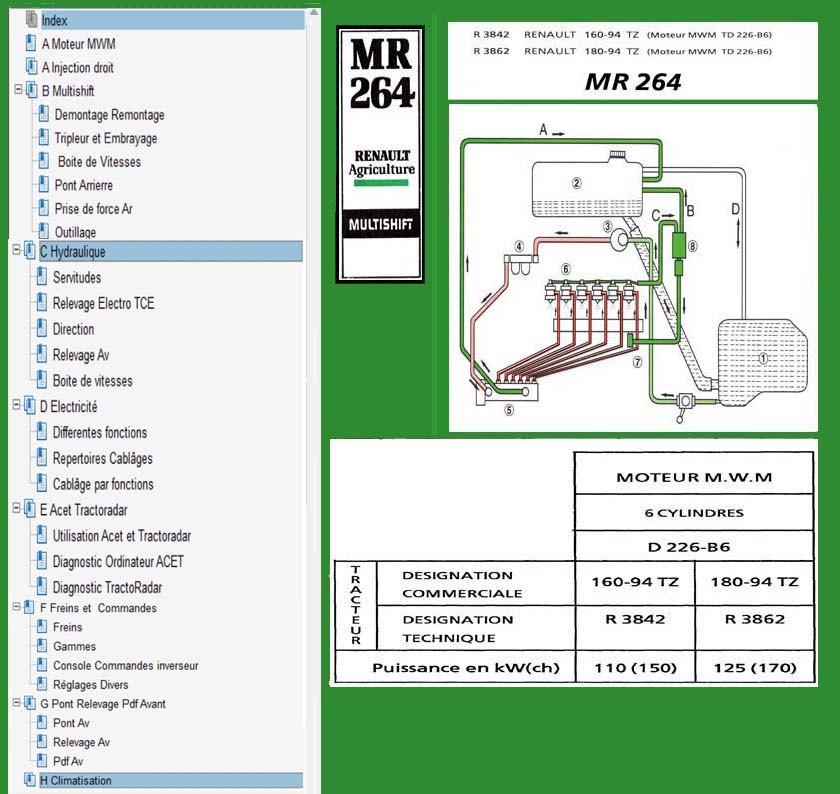Open Relevage Av under C Hydraulique

pos(81,355)
